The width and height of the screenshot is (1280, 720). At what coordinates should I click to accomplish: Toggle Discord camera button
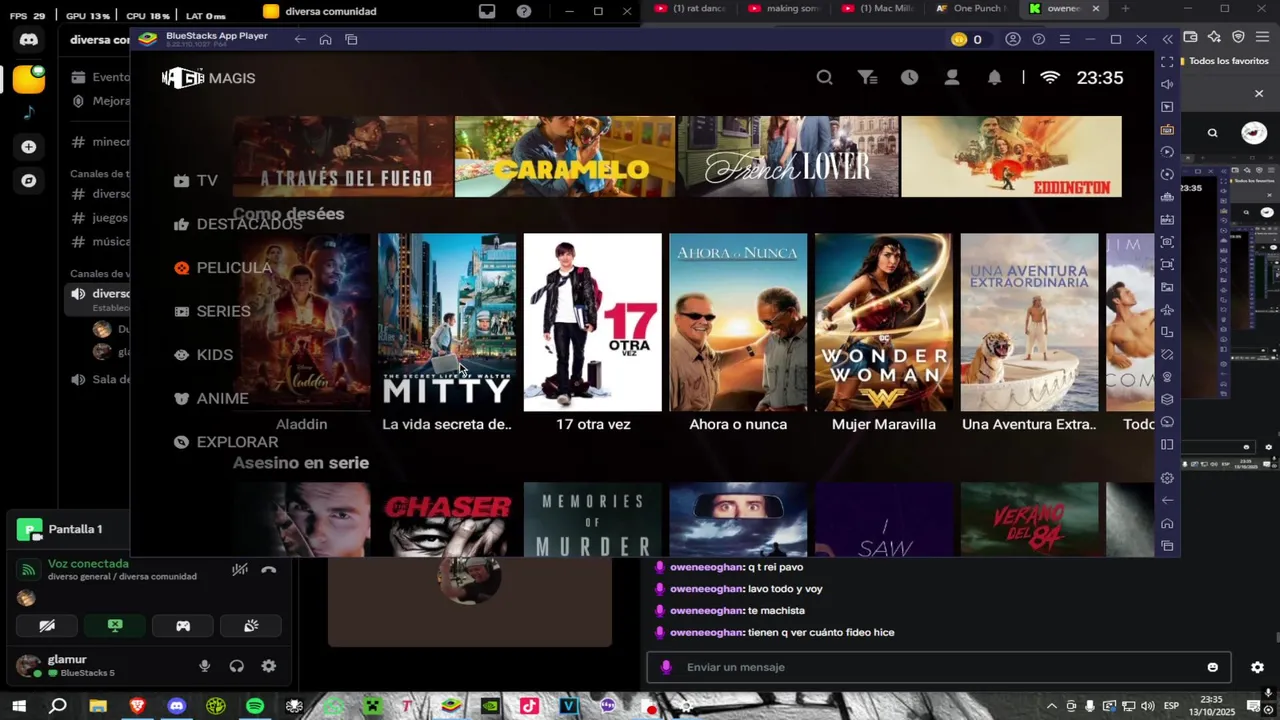[47, 626]
